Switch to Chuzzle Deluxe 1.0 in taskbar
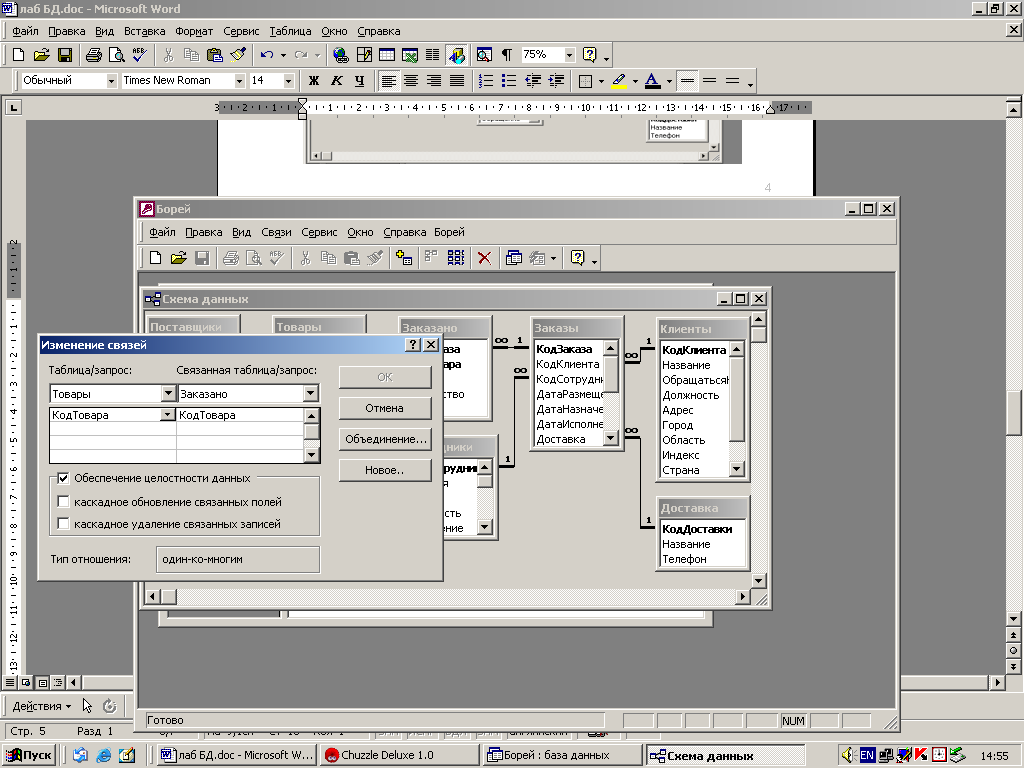1024x768 pixels. (x=398, y=755)
